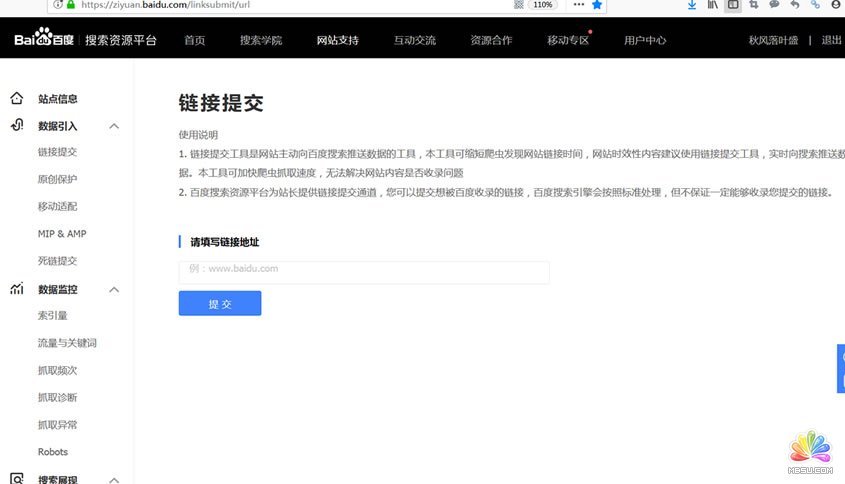
Task: Collapse the 搜索展现 section chevron
Action: [114, 480]
